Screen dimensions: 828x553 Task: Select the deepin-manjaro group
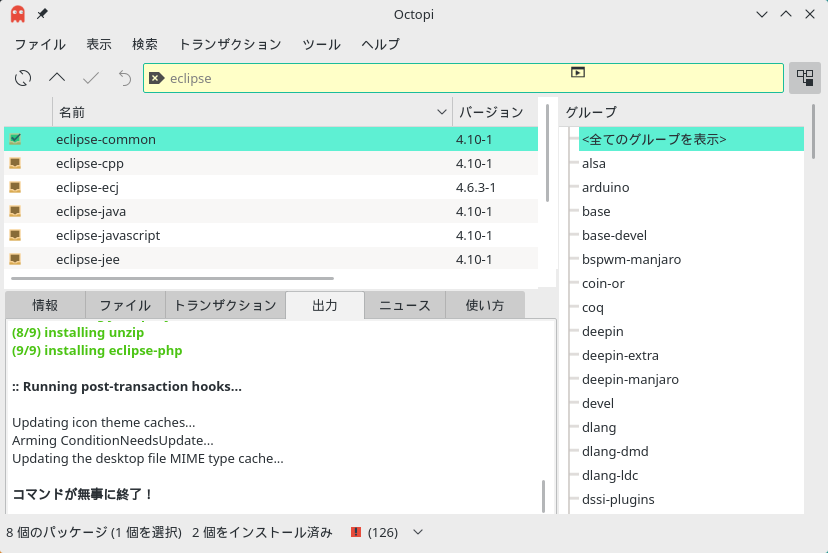(630, 379)
